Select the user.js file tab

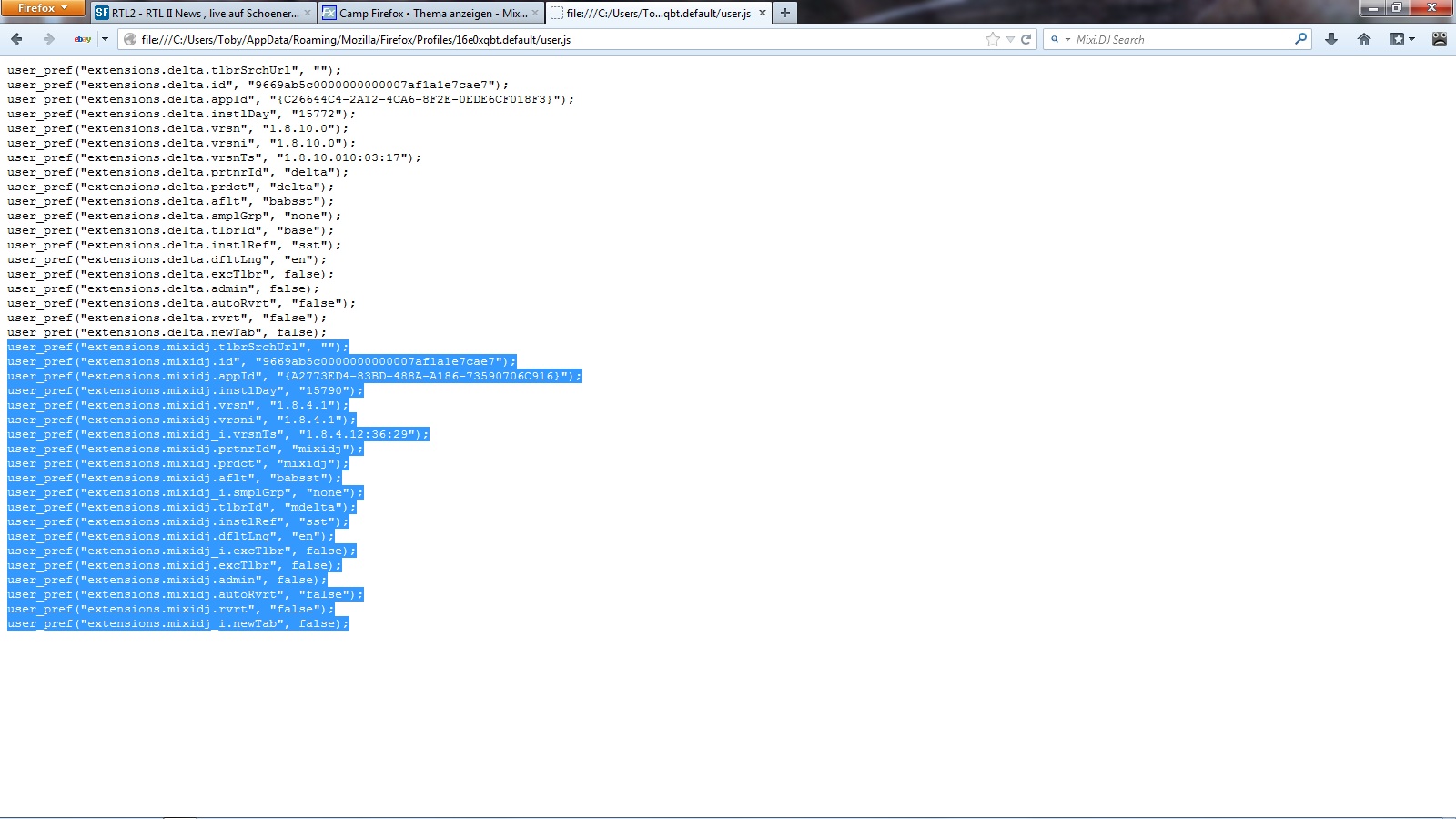coord(659,13)
